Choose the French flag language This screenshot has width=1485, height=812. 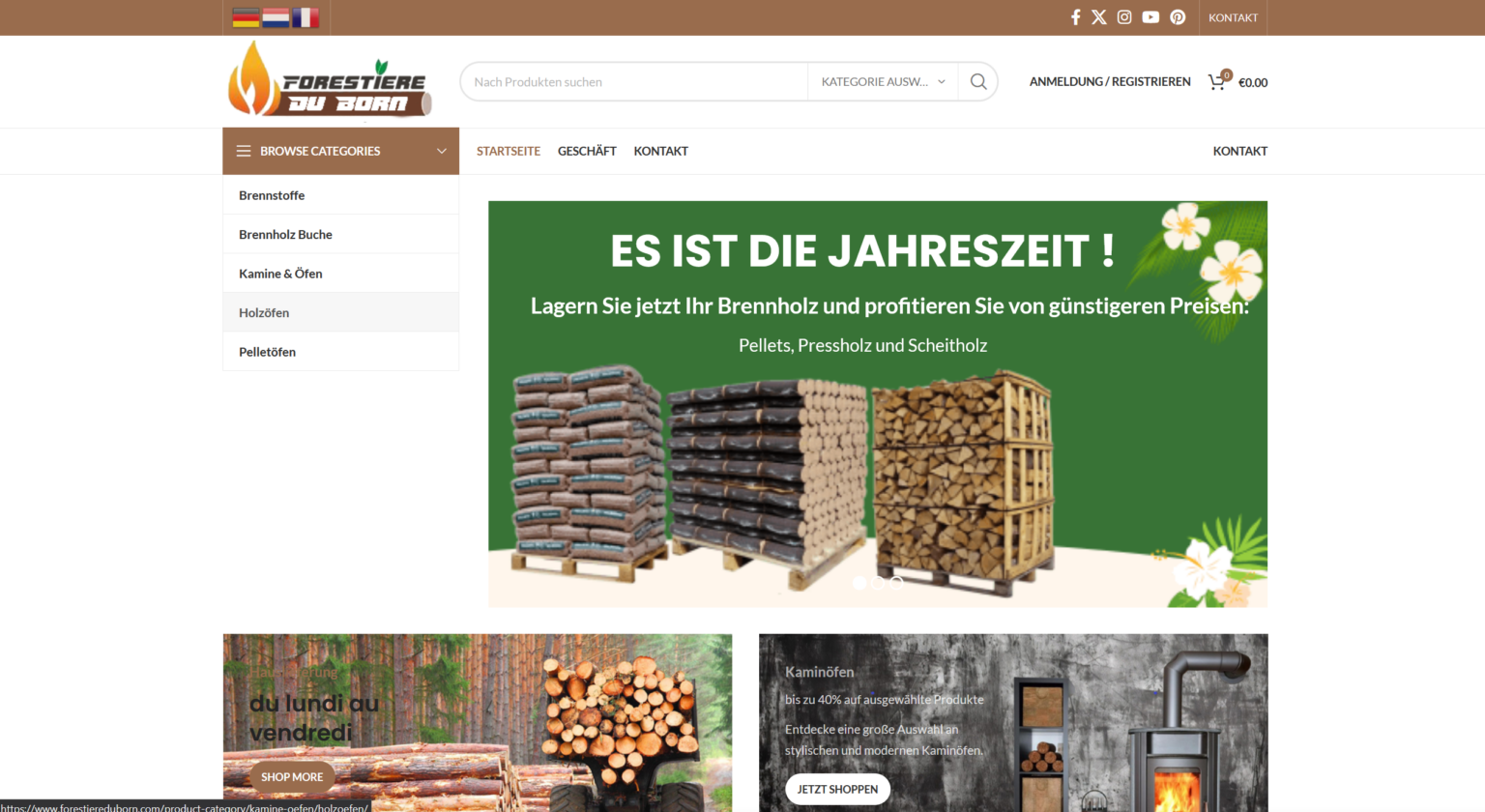click(x=306, y=17)
